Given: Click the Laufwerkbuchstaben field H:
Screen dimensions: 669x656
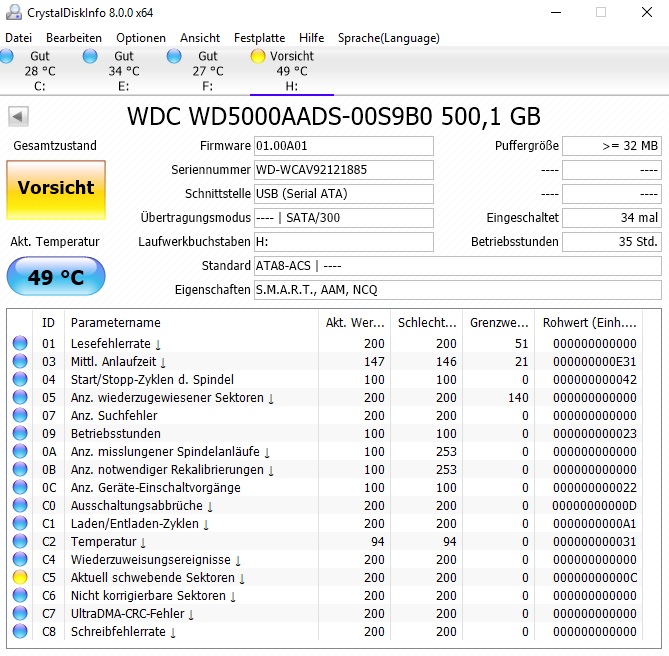Looking at the screenshot, I should point(344,242).
